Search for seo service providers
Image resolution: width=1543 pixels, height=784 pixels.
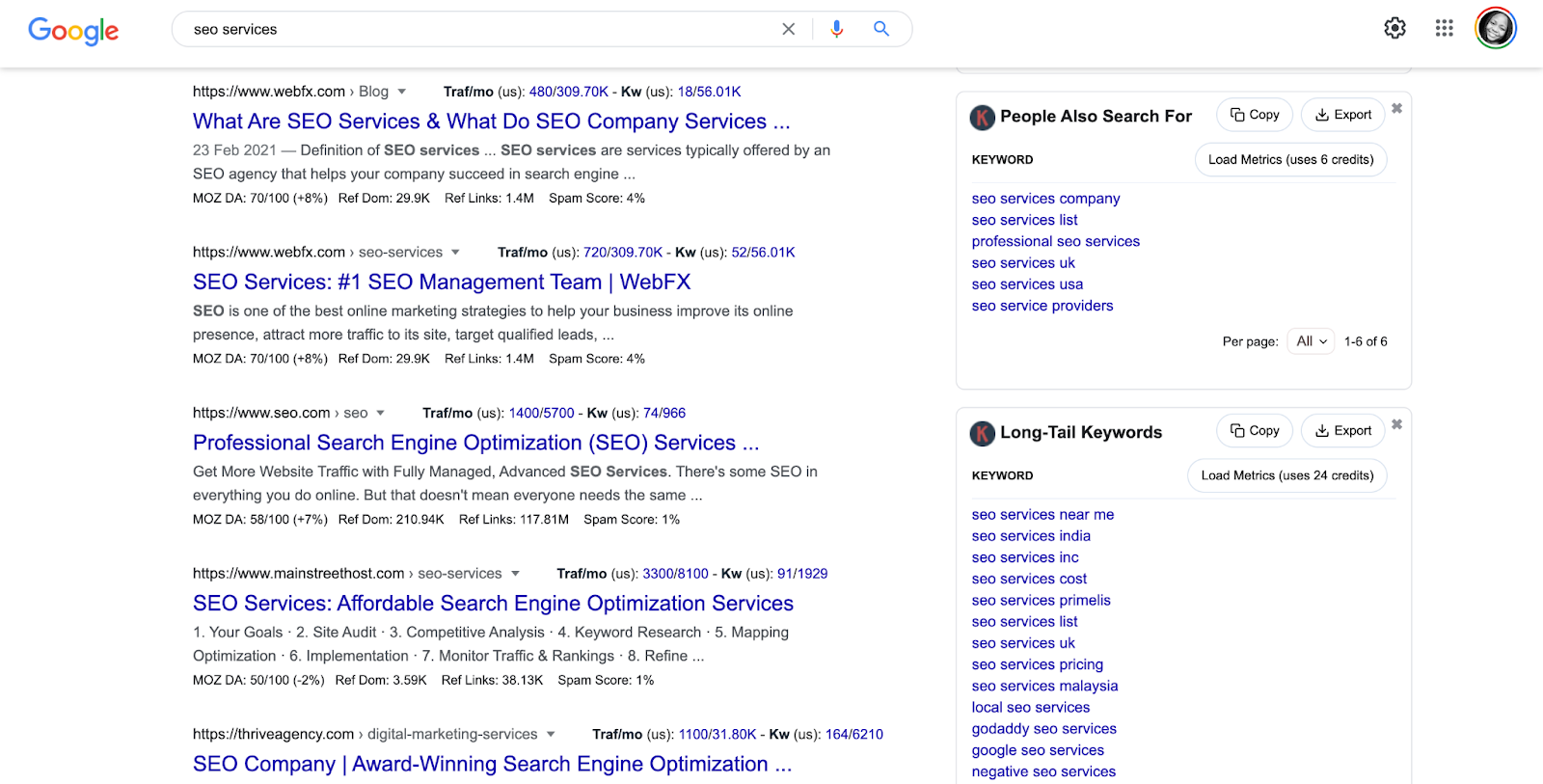coord(1042,306)
